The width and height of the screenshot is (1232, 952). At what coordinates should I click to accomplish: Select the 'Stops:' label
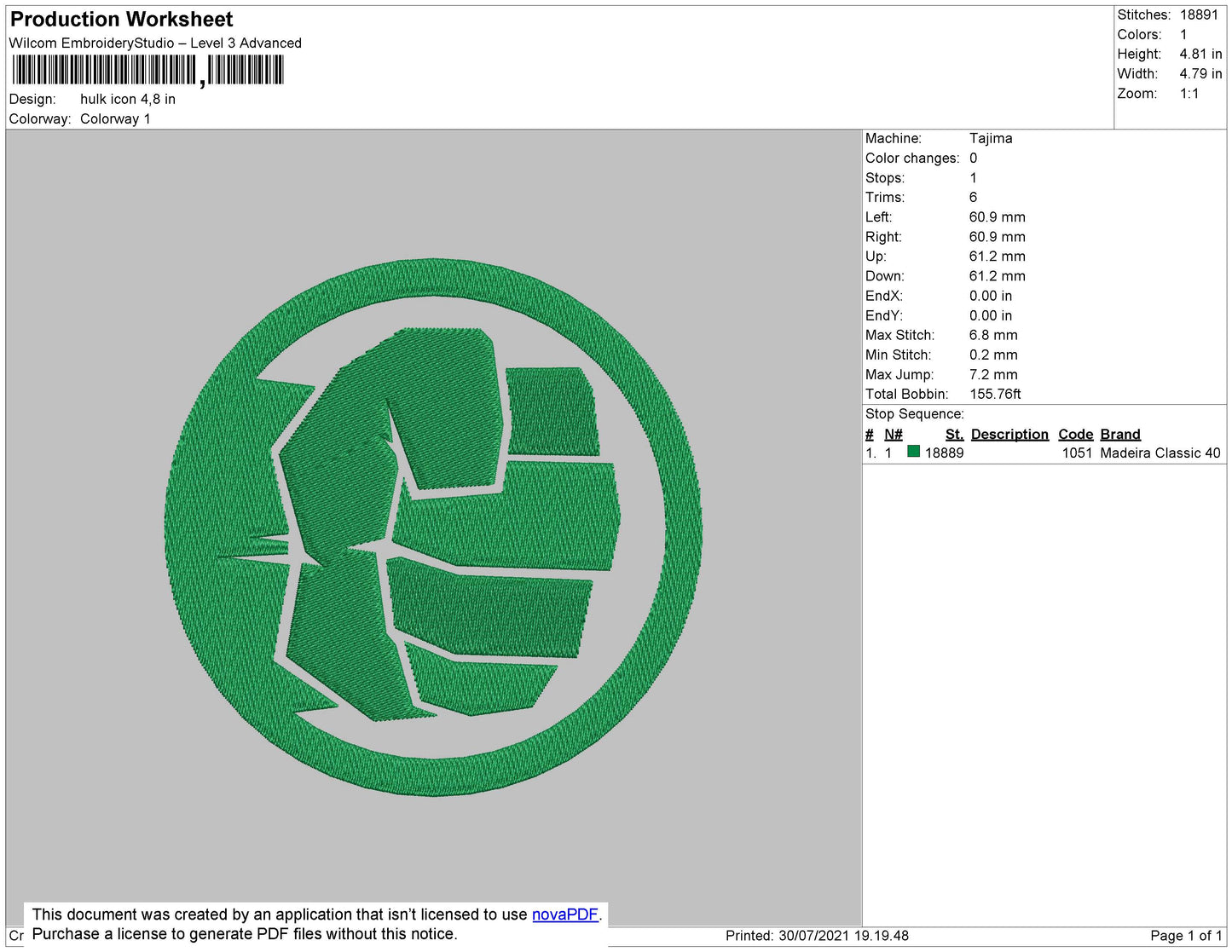885,177
